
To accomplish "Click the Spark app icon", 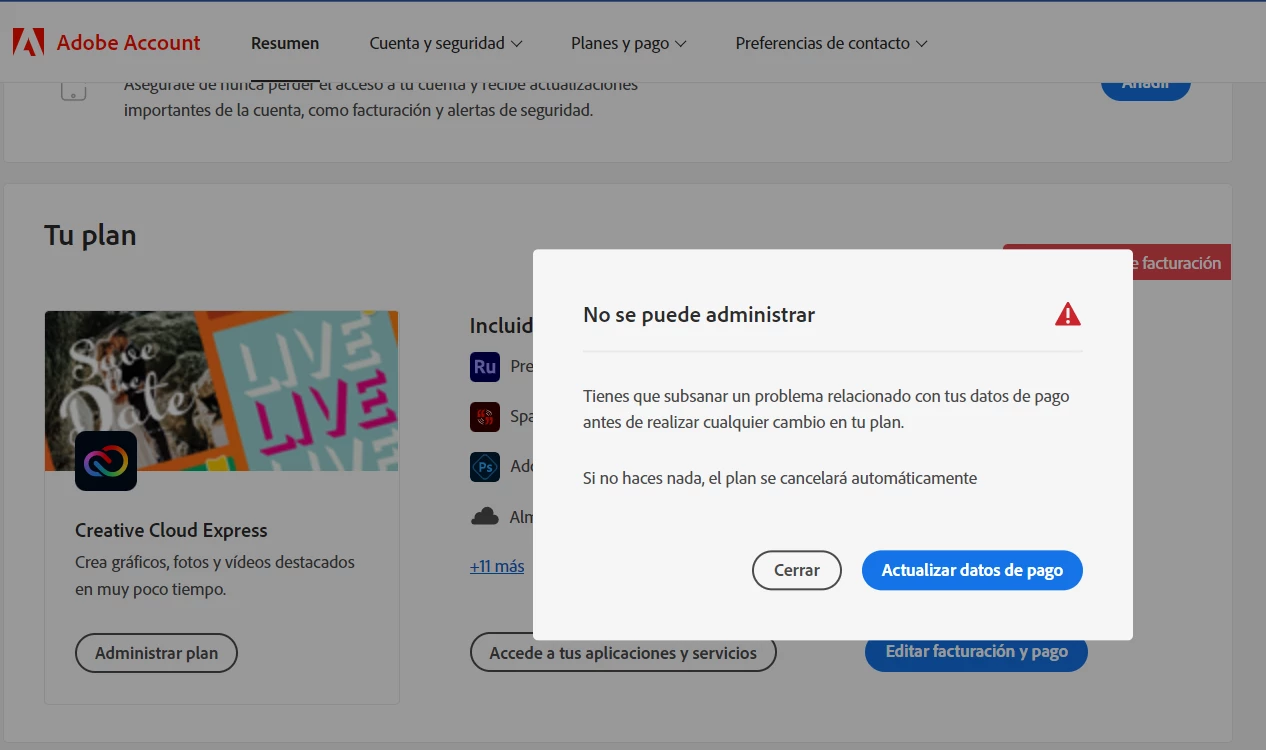I will [x=485, y=417].
